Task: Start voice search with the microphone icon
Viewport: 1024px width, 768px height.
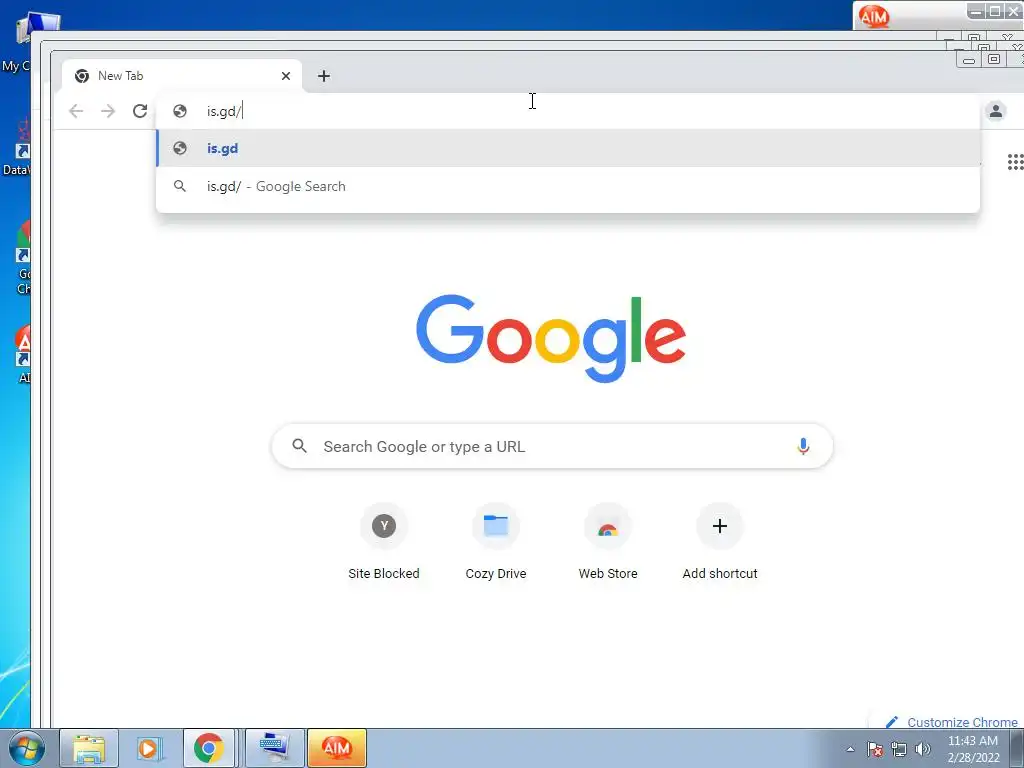Action: [x=803, y=446]
